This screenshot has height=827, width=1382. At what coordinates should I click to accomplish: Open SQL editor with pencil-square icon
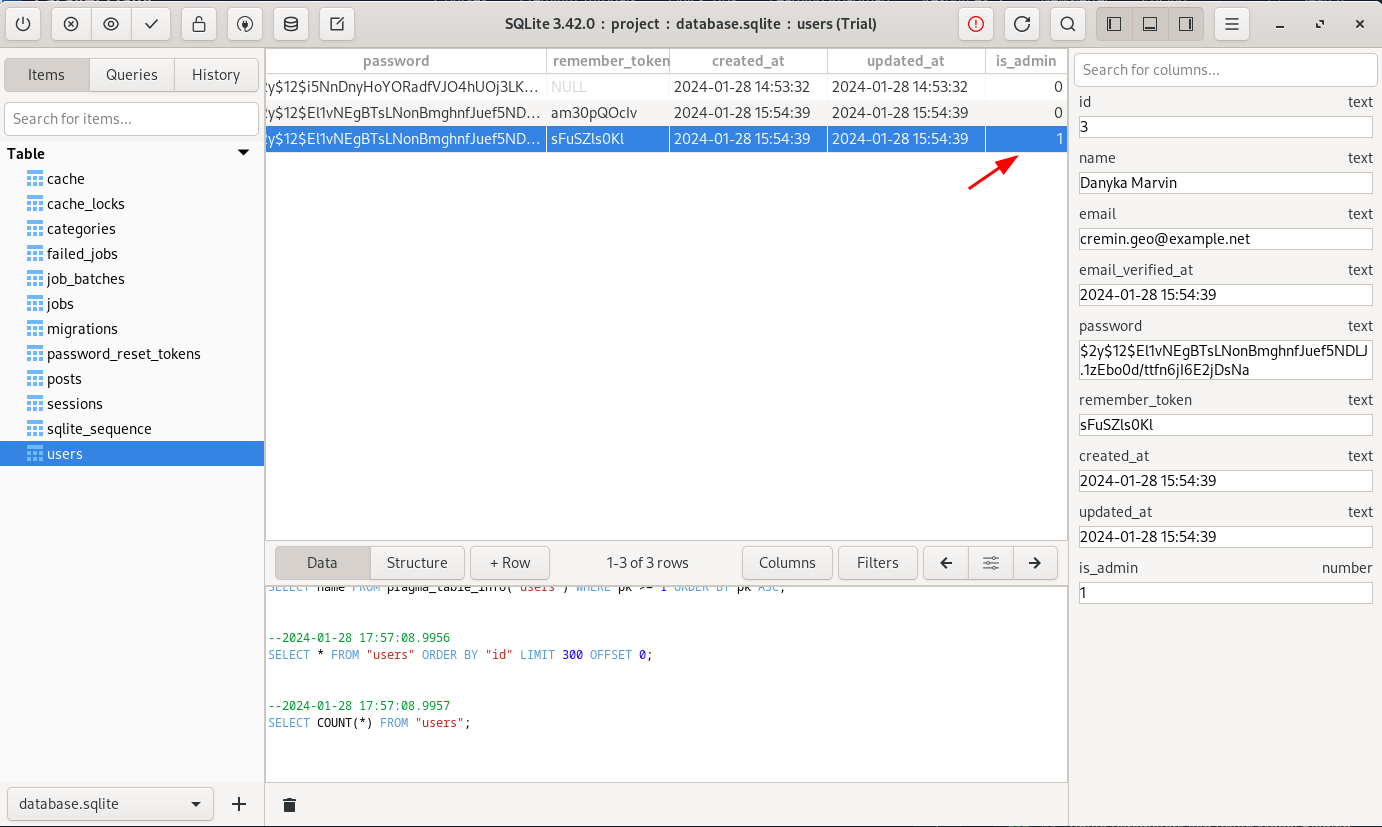click(x=336, y=24)
